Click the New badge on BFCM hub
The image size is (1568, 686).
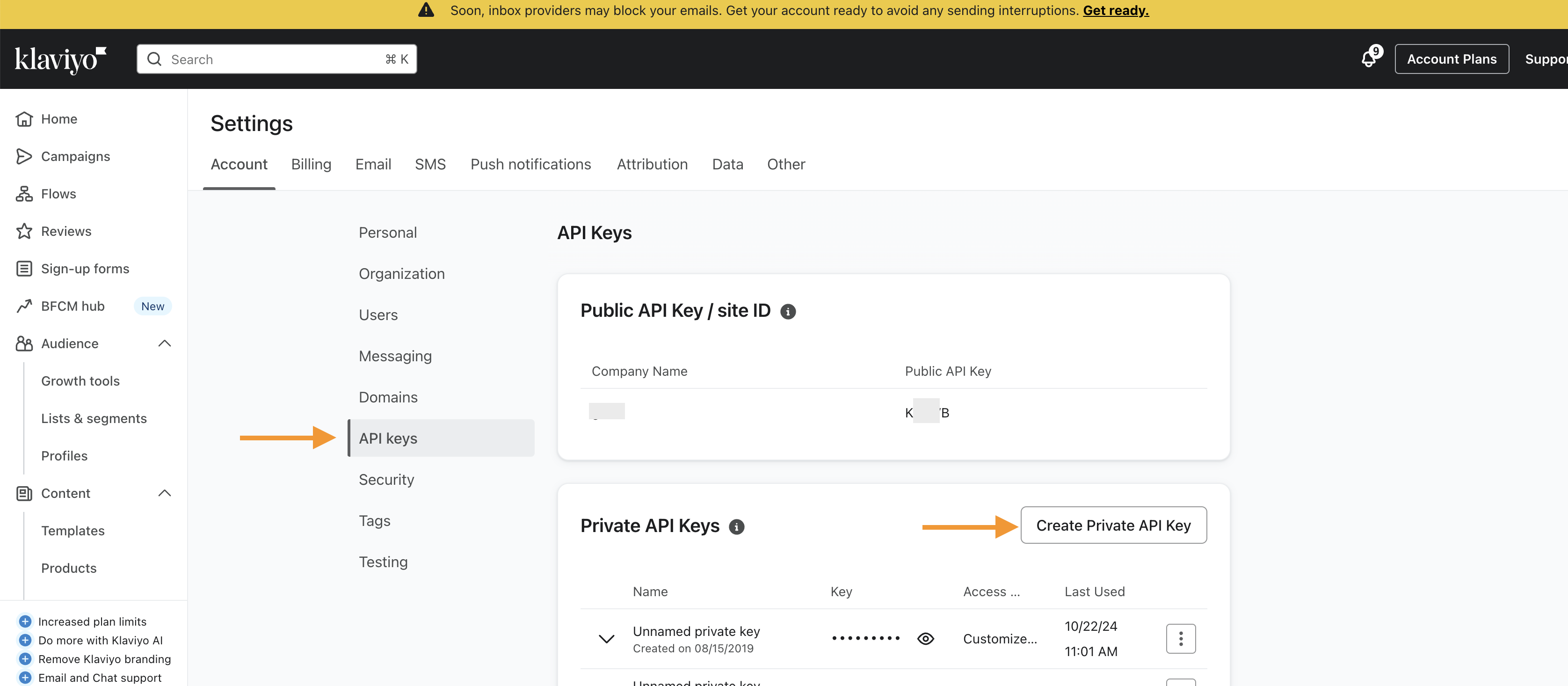click(x=153, y=306)
